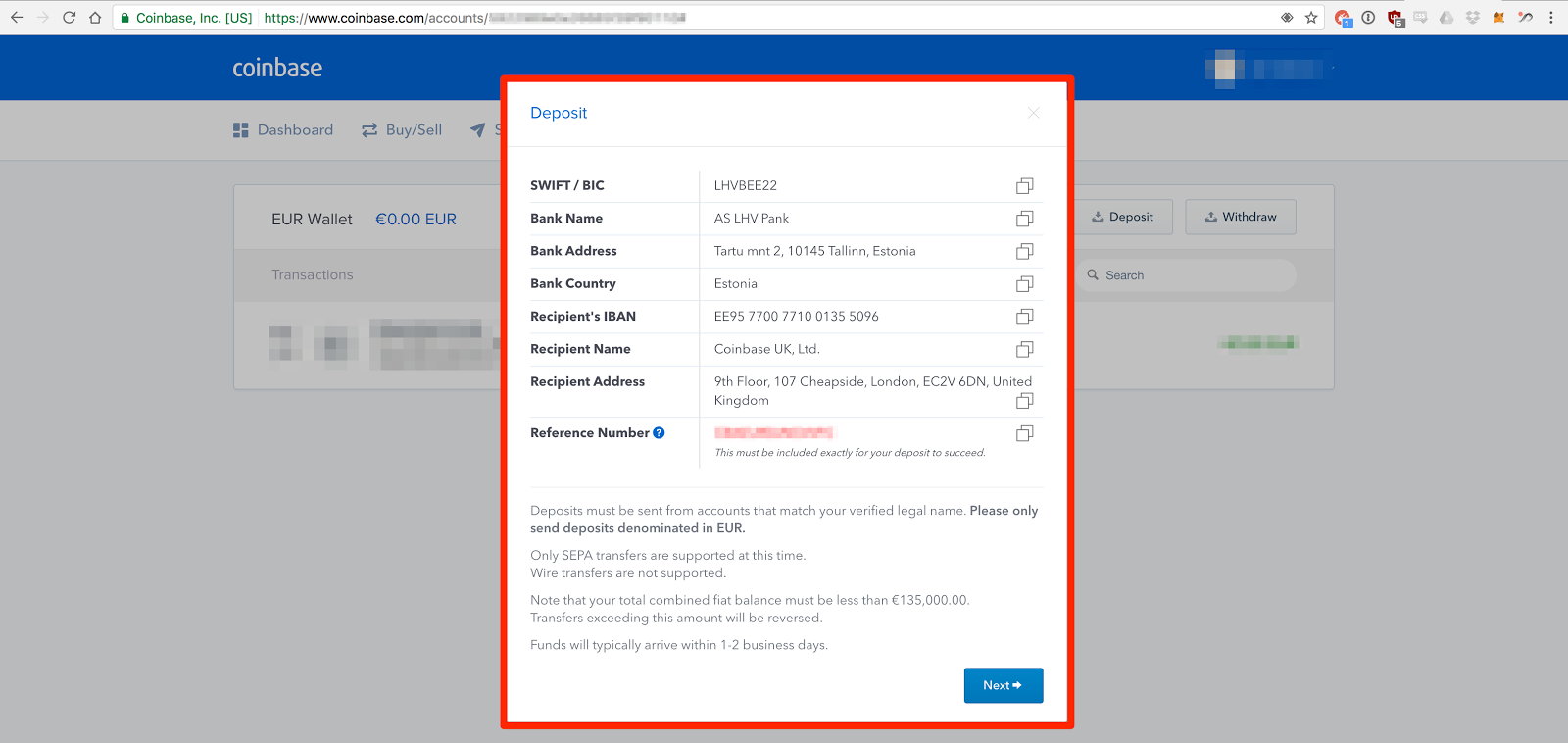The height and width of the screenshot is (743, 1568).
Task: Select the IBAN EE95 7700 7710 0135 5096
Action: tap(797, 316)
